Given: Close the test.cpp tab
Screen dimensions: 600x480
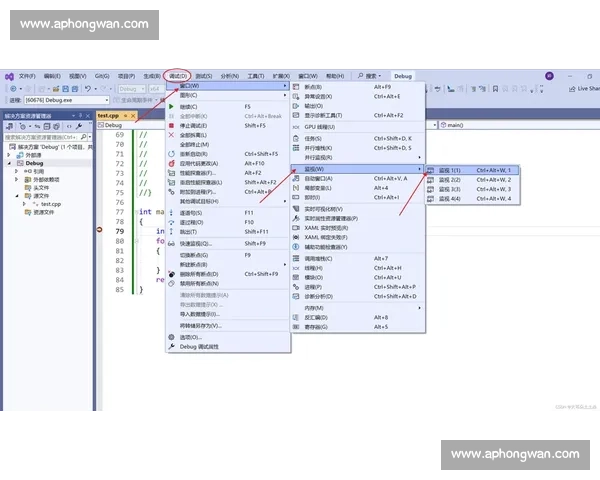Looking at the screenshot, I should coord(133,115).
